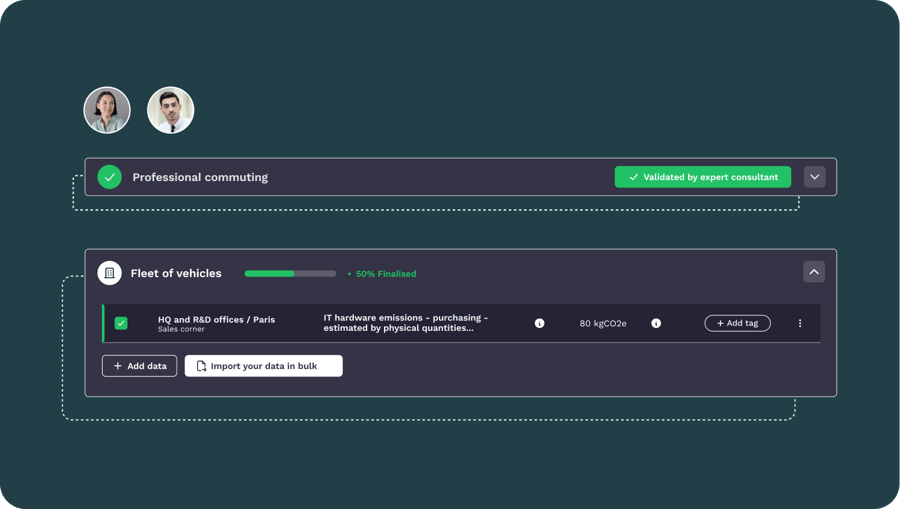Open info icon beside 80 kgCO2e
Viewport: 900px width, 509px height.
click(656, 323)
